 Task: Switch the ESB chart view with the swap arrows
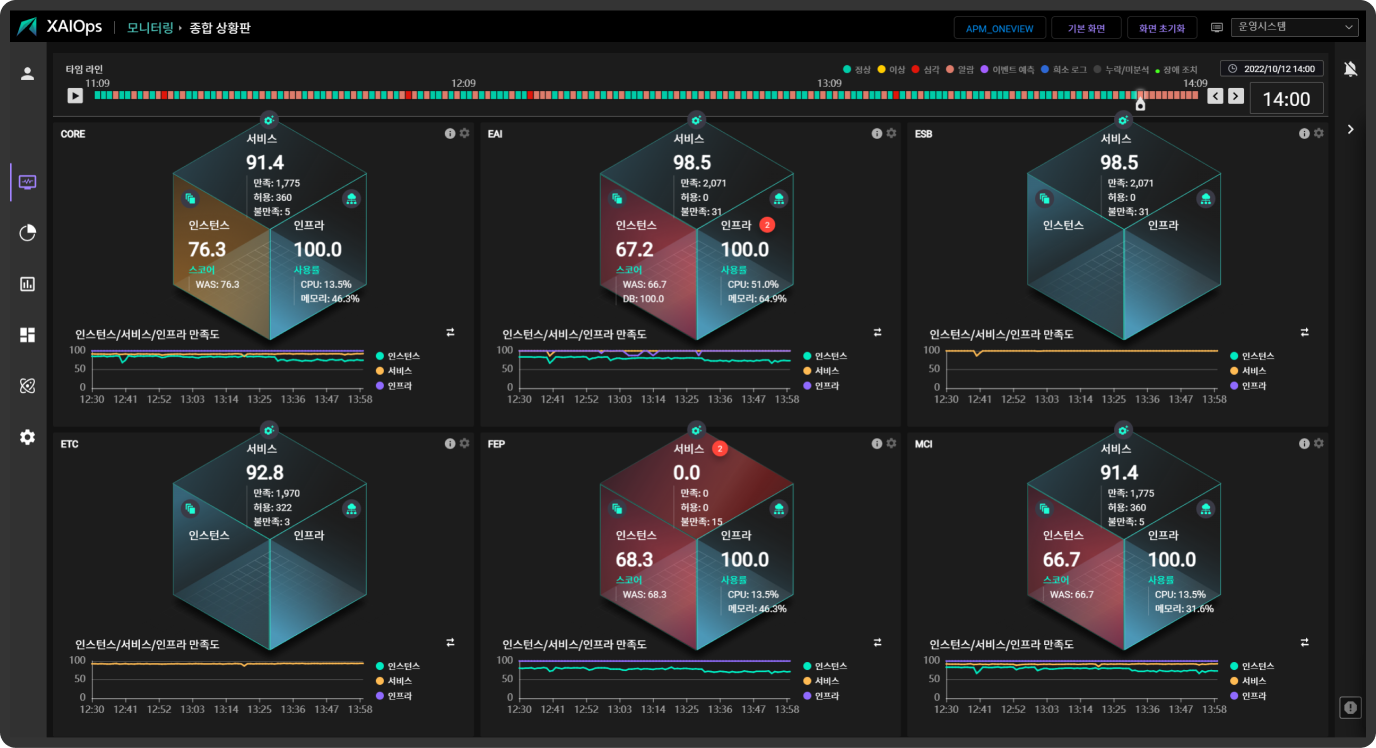click(x=1304, y=332)
